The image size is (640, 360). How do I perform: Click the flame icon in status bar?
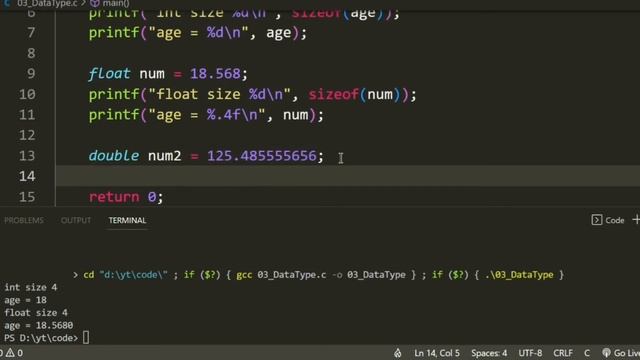pos(398,353)
